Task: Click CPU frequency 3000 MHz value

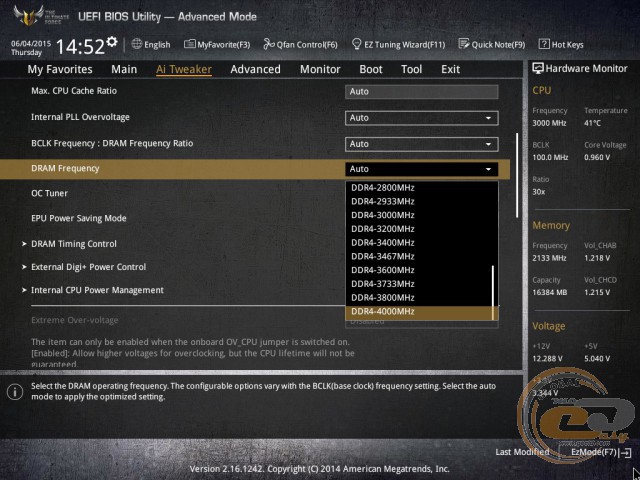Action: coord(549,123)
